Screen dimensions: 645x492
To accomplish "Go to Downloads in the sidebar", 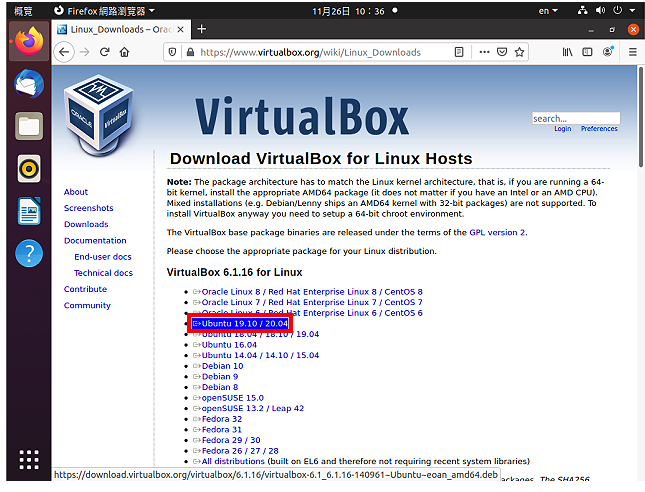I will pos(86,224).
